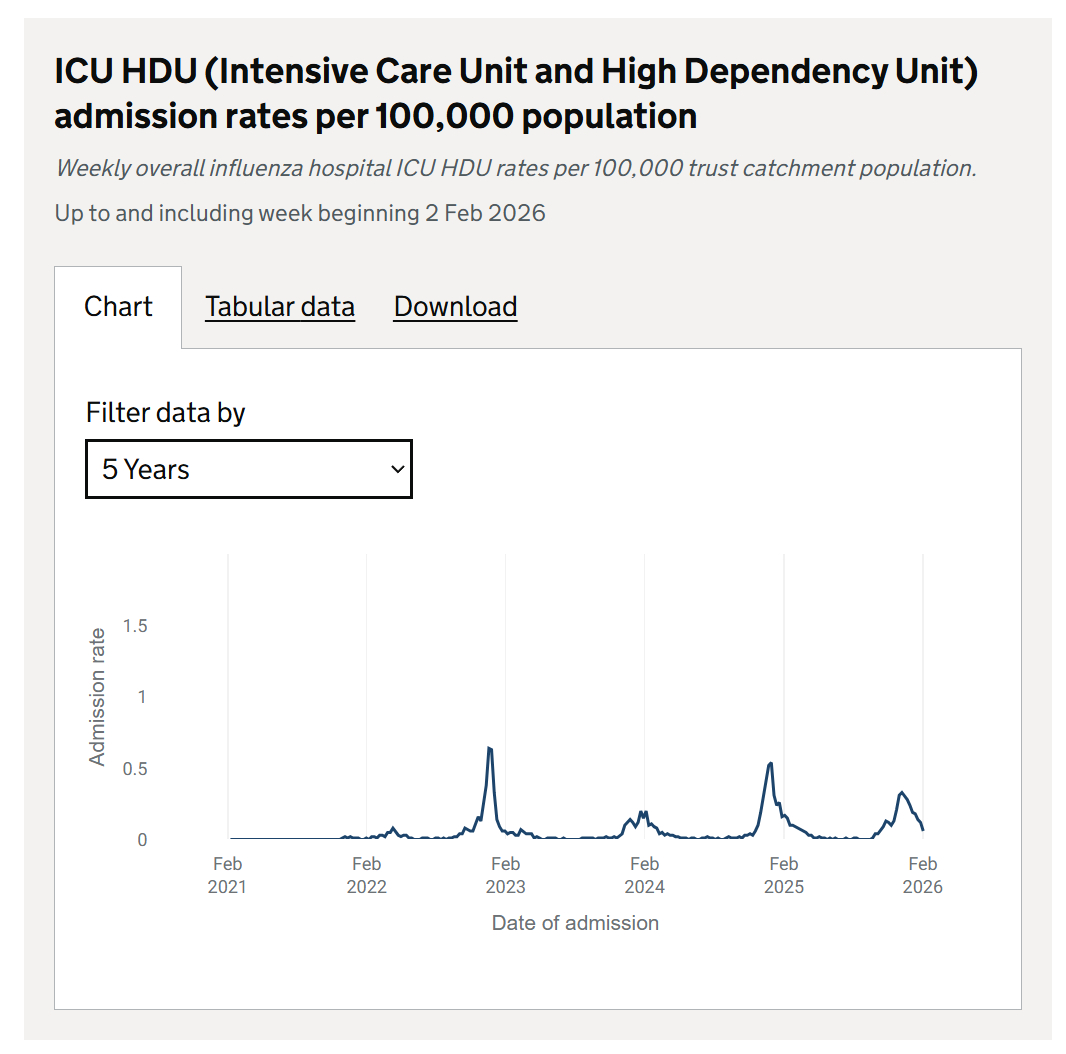Click the ICU HDU admission rates heading
The width and height of the screenshot is (1066, 1054).
515,94
